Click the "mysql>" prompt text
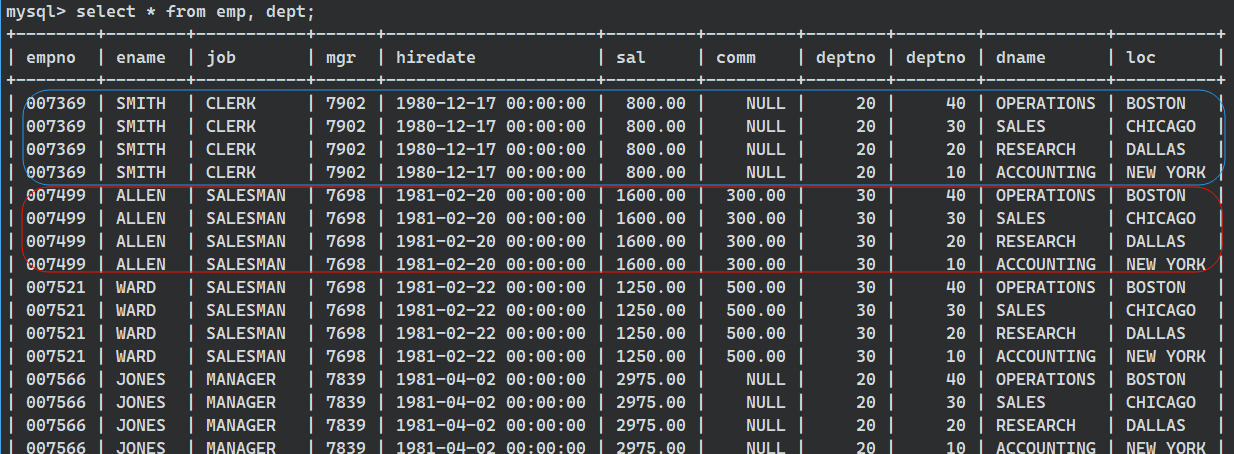Screen dimensions: 1234x454 point(36,12)
